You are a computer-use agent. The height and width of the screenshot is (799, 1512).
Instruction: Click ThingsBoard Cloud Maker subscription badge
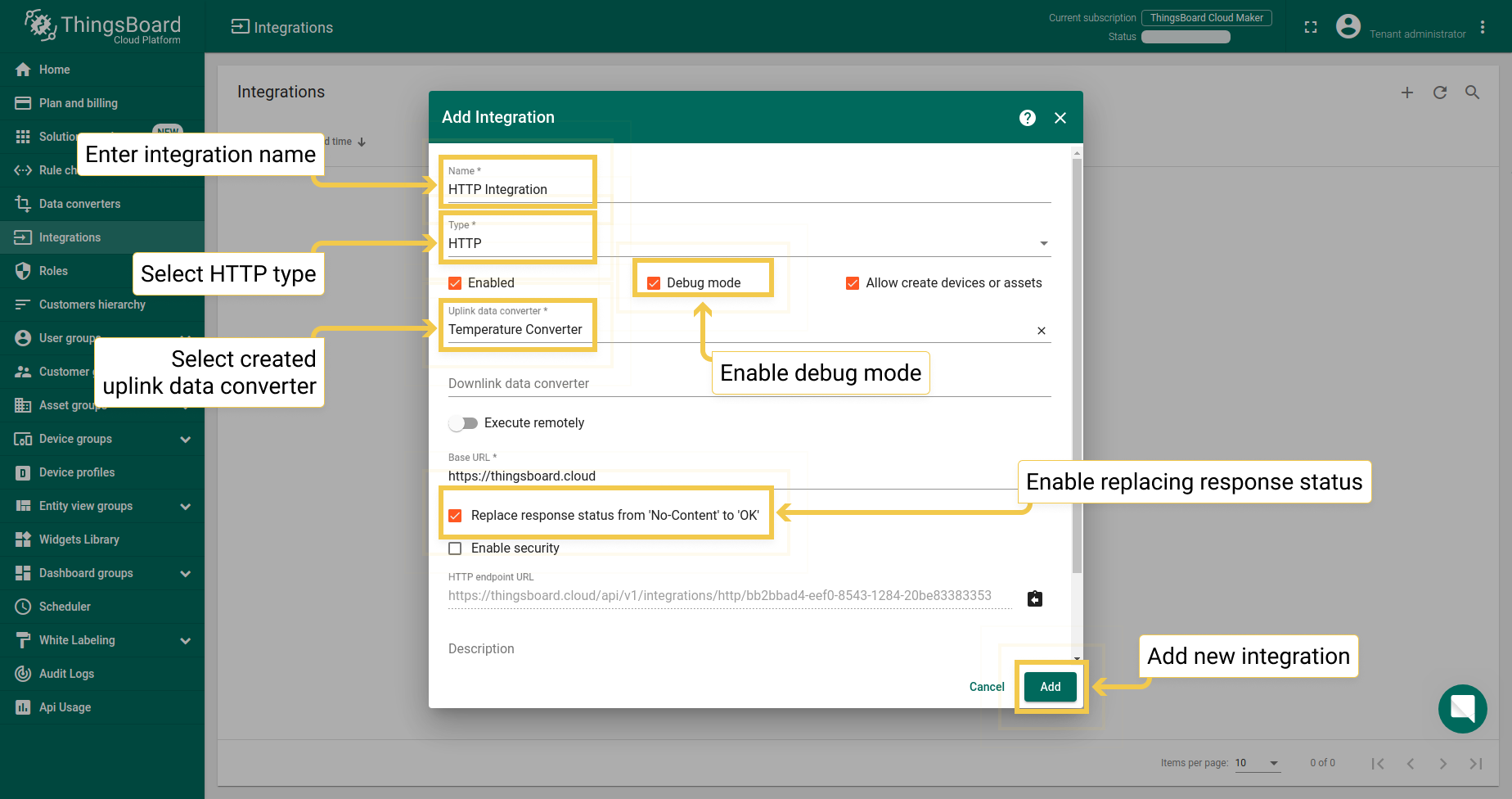pos(1207,18)
